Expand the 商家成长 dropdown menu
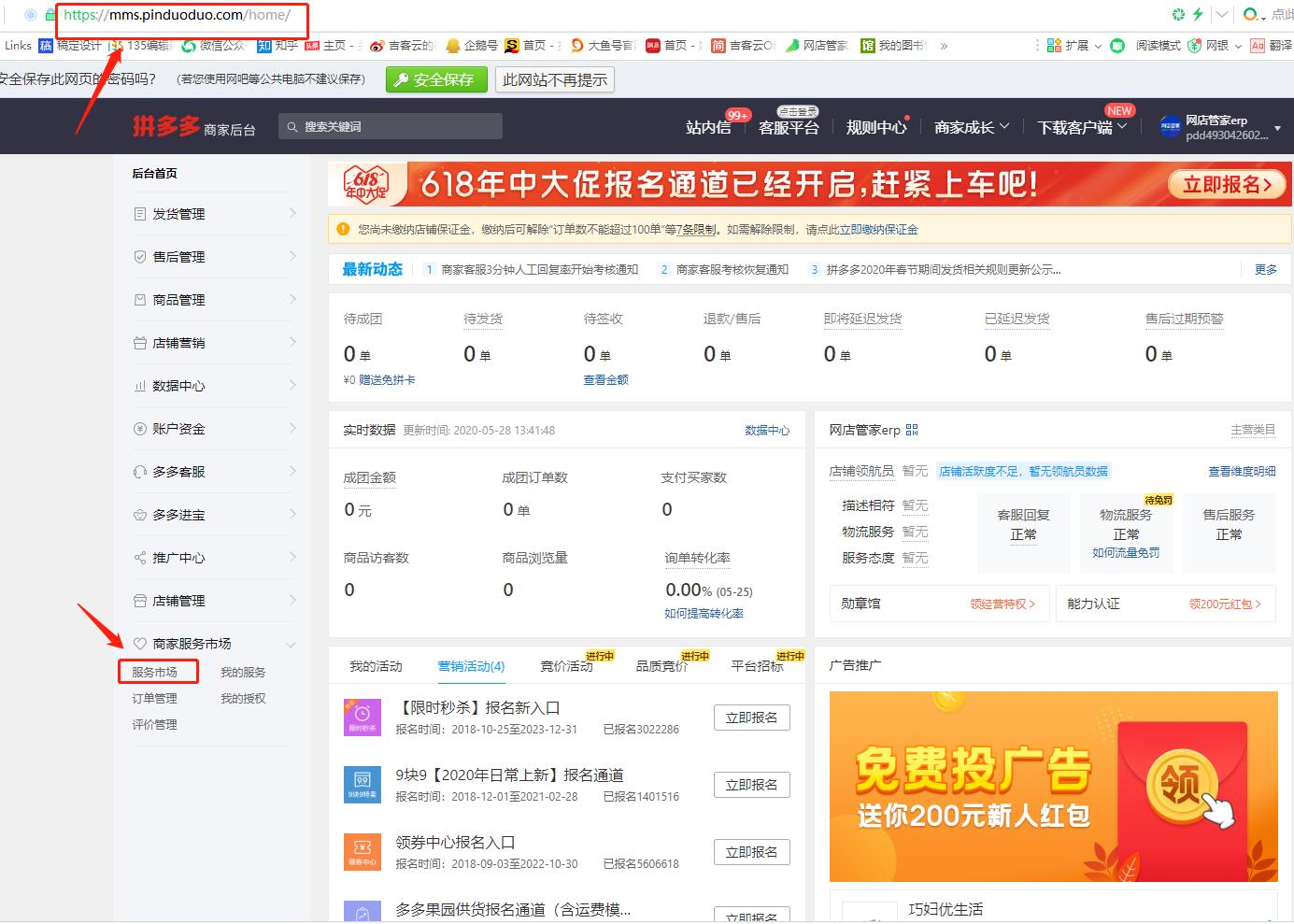The height and width of the screenshot is (924, 1294). click(x=972, y=127)
